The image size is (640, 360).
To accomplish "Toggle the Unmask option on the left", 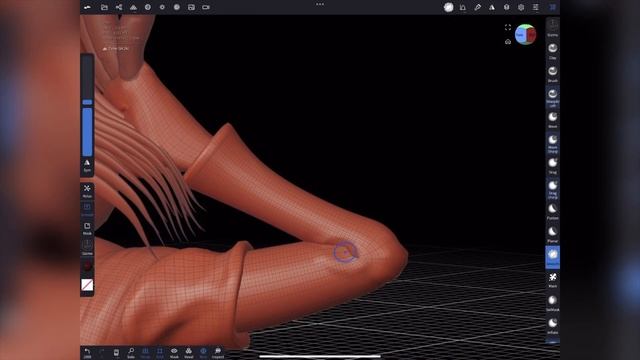I will [x=87, y=209].
